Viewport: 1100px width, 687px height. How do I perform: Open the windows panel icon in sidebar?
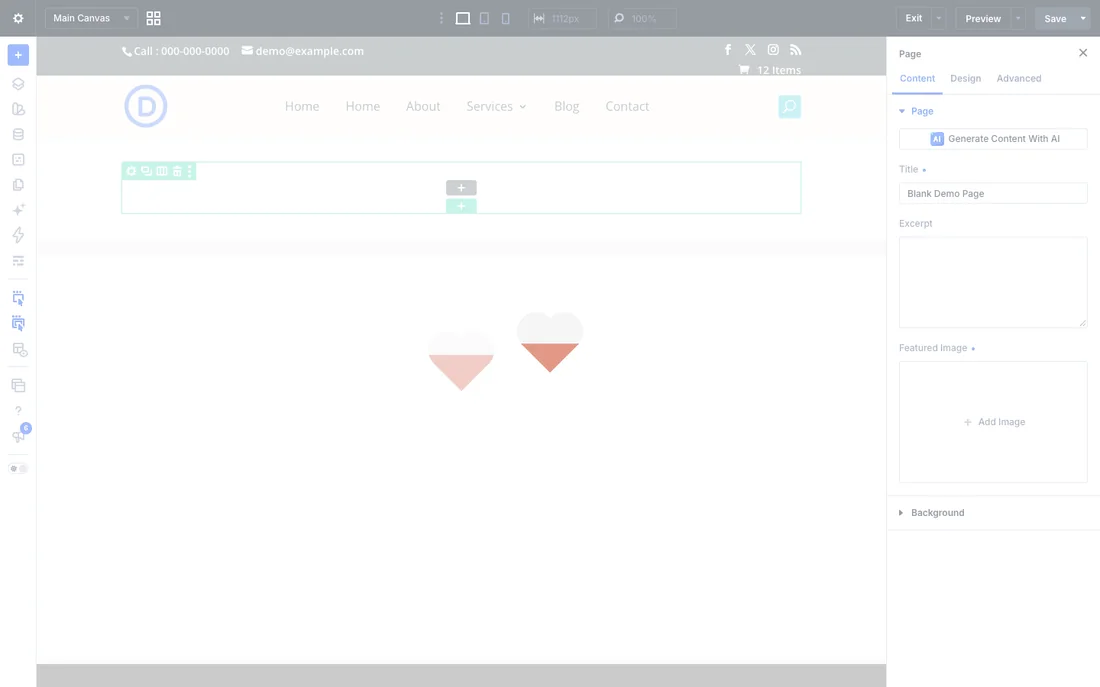[x=18, y=385]
